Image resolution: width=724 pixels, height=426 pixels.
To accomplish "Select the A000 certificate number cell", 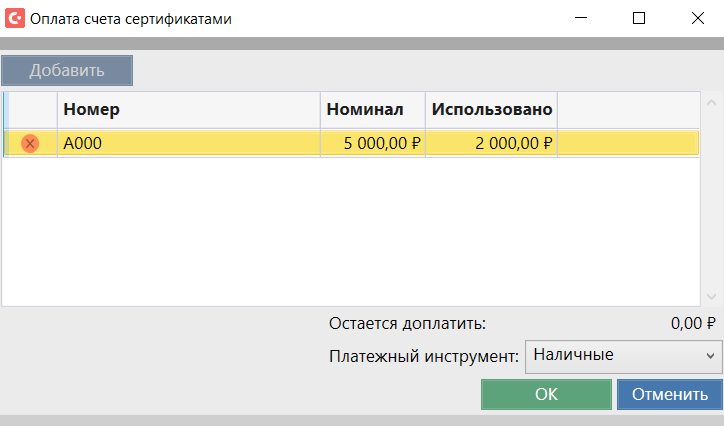I will point(190,144).
